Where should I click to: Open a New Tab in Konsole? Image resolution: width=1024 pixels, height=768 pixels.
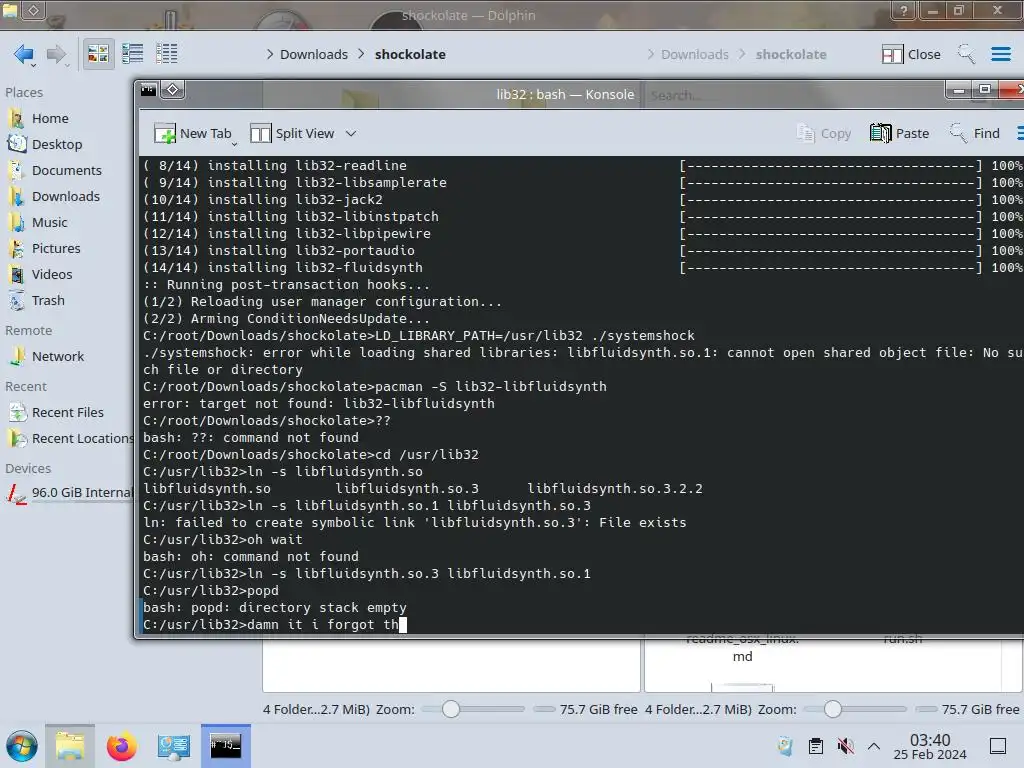coord(193,133)
